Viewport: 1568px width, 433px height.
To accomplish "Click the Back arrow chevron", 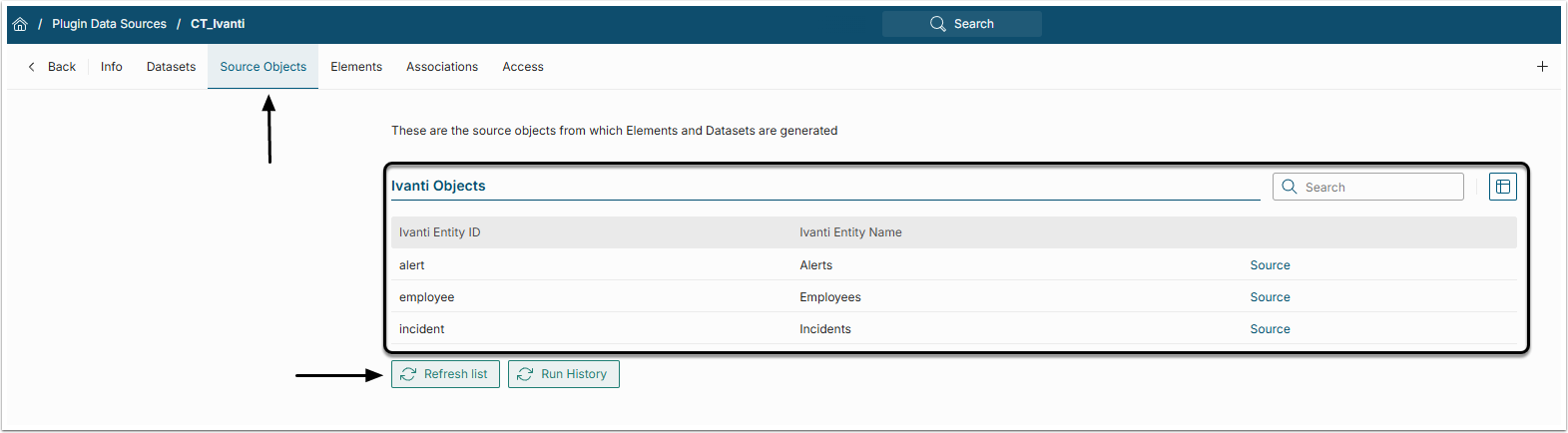I will point(32,67).
